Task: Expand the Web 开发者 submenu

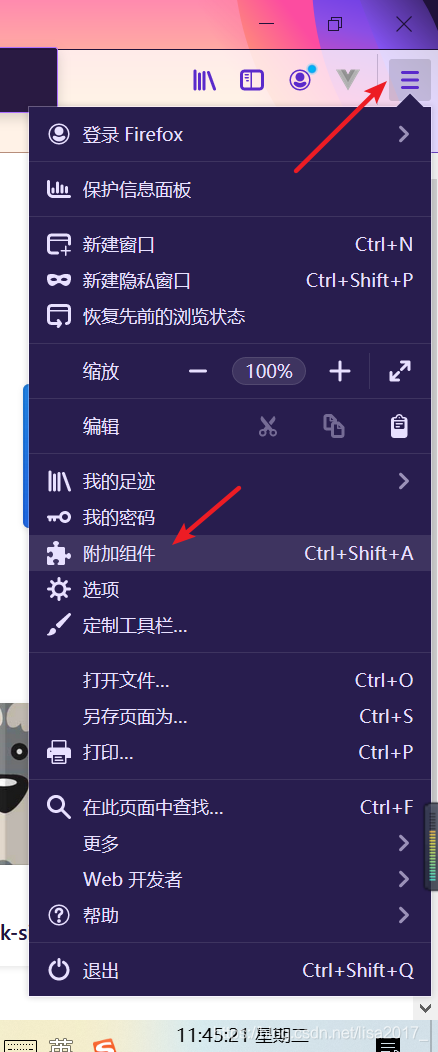Action: point(230,879)
